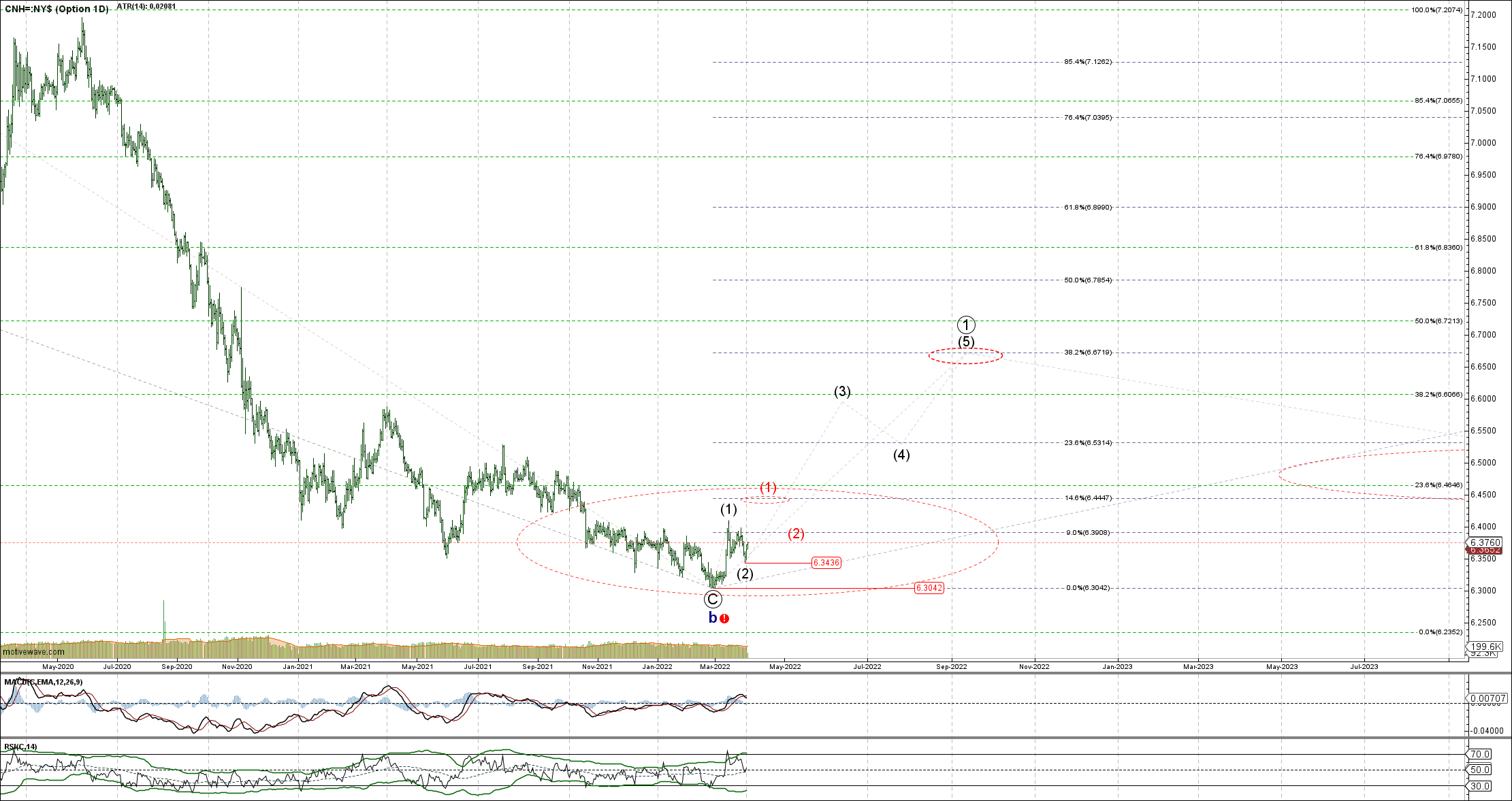1512x801 pixels.
Task: Click the 6.3436 red price level tag
Action: click(x=826, y=563)
